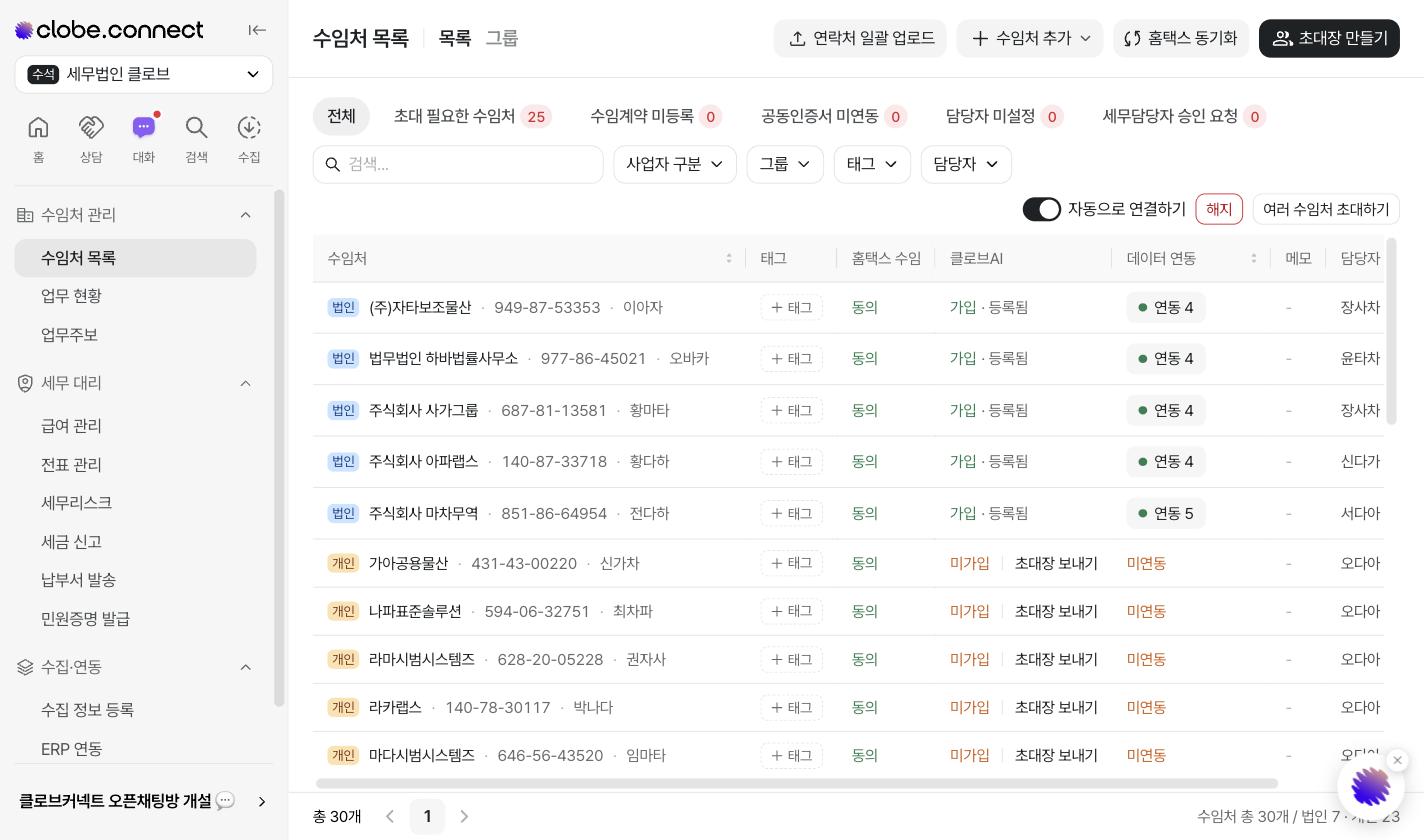Sort by 수임처 column sort icon
This screenshot has width=1424, height=840.
click(729, 258)
